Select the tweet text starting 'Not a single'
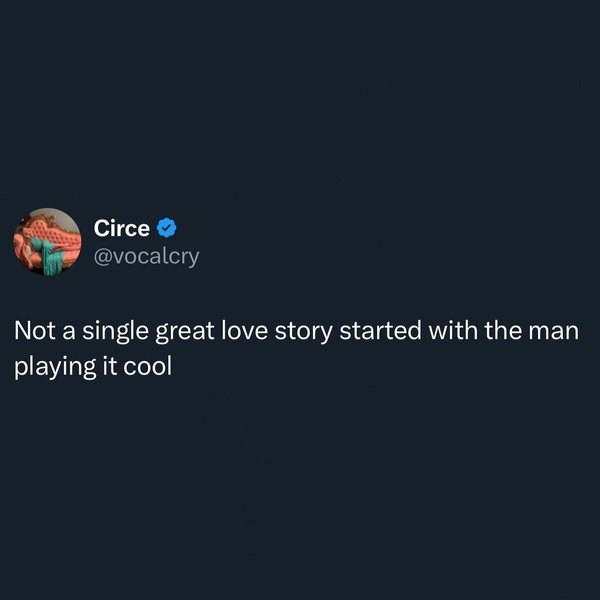Screen dimensions: 600x600 [297, 348]
